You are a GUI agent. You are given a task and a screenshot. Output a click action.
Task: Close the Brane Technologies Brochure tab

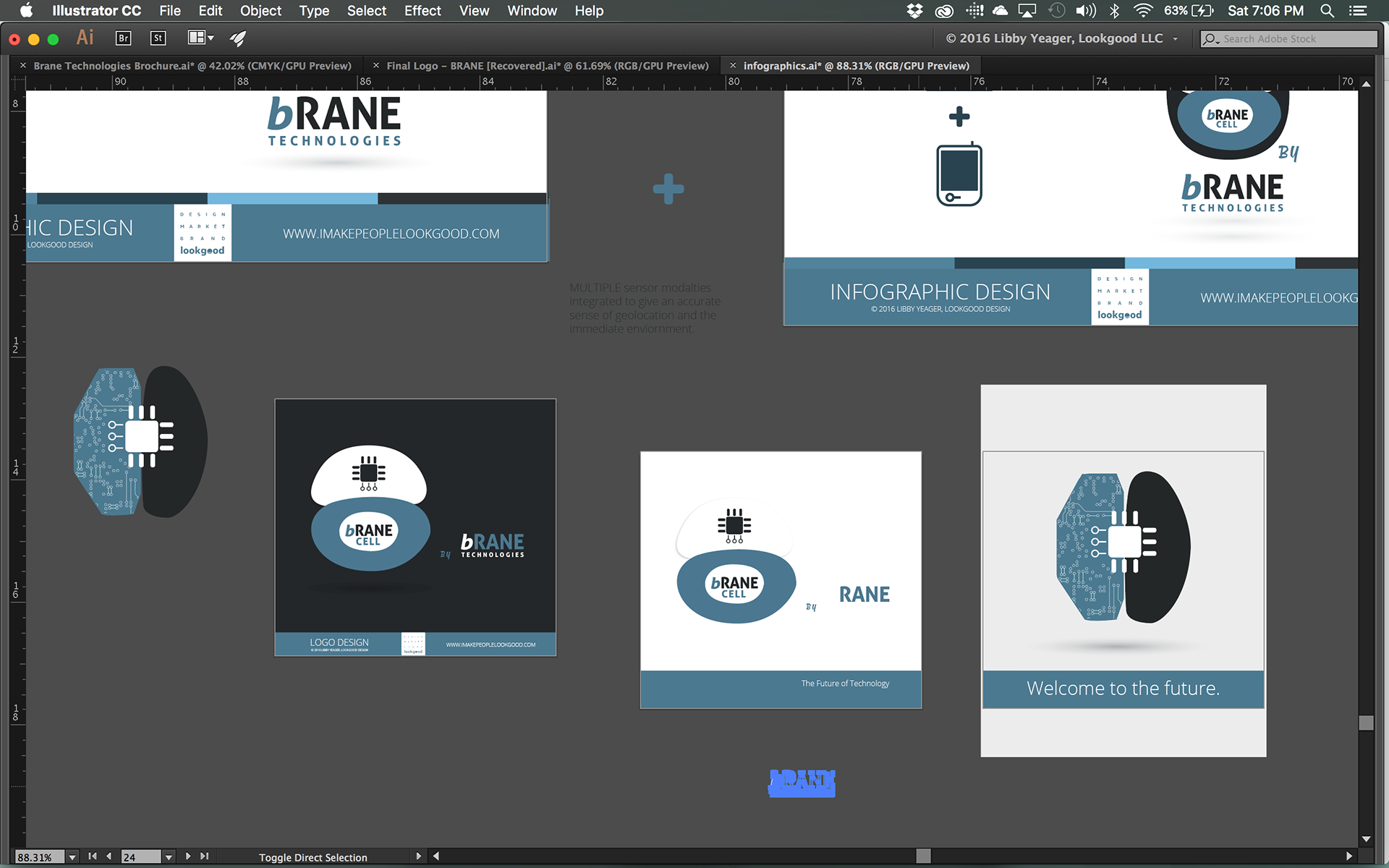pos(23,66)
